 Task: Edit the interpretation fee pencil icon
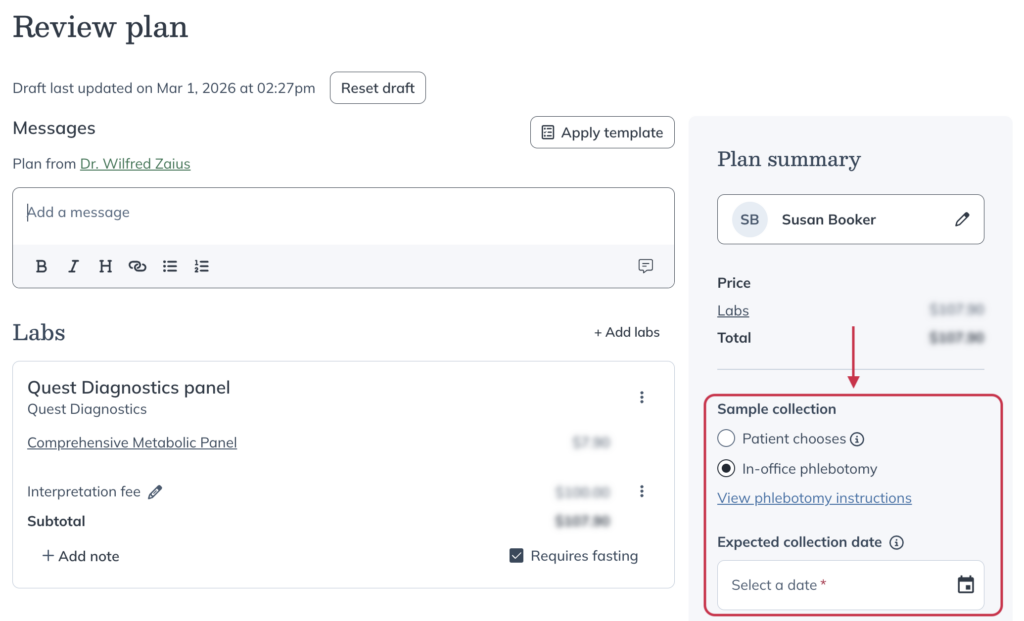tap(155, 492)
